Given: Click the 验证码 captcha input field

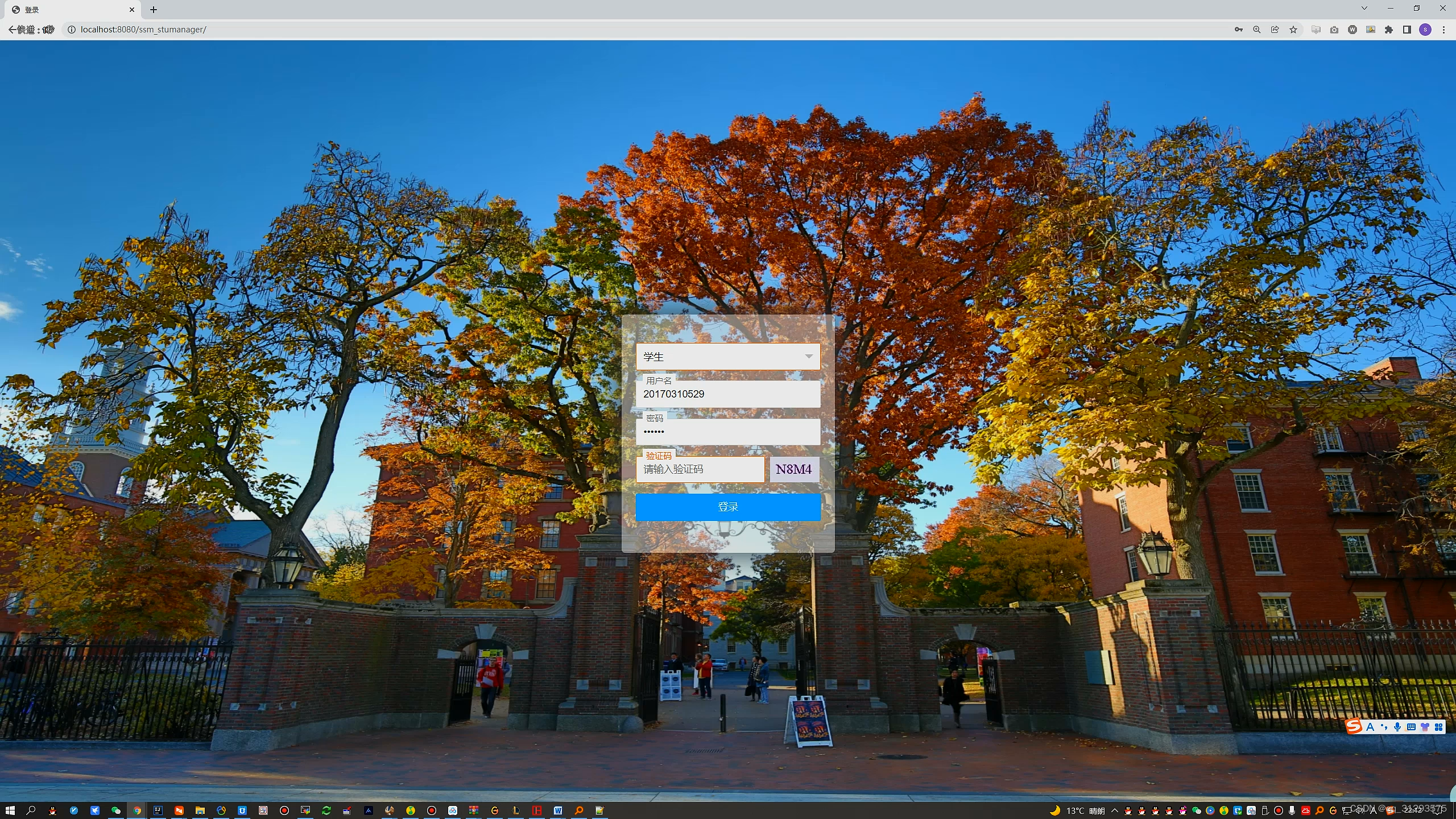Looking at the screenshot, I should (x=700, y=470).
